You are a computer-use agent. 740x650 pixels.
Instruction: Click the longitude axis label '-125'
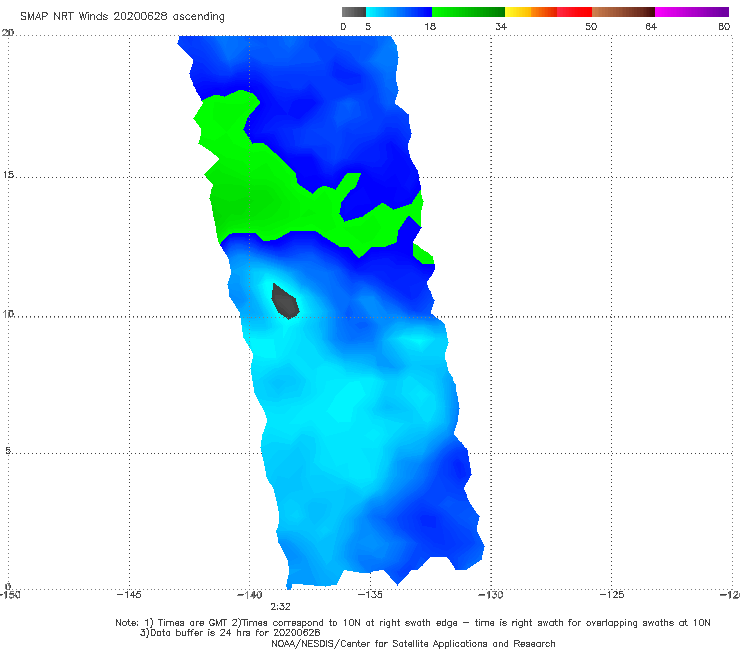coord(612,595)
